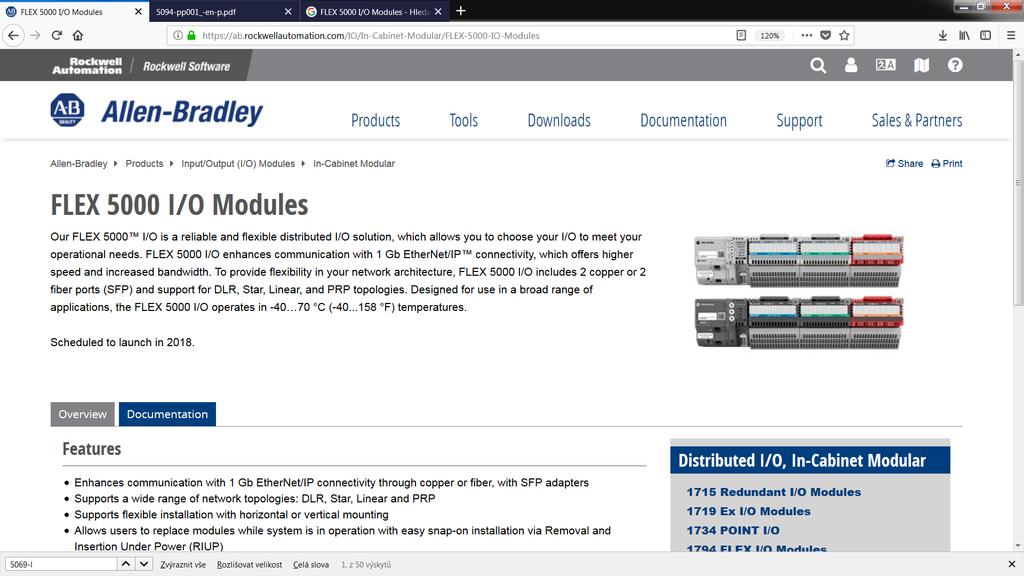Bookmark this page with the star

point(844,35)
